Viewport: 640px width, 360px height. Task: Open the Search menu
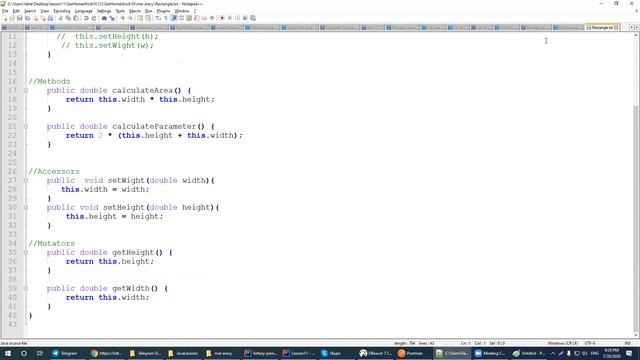point(30,11)
